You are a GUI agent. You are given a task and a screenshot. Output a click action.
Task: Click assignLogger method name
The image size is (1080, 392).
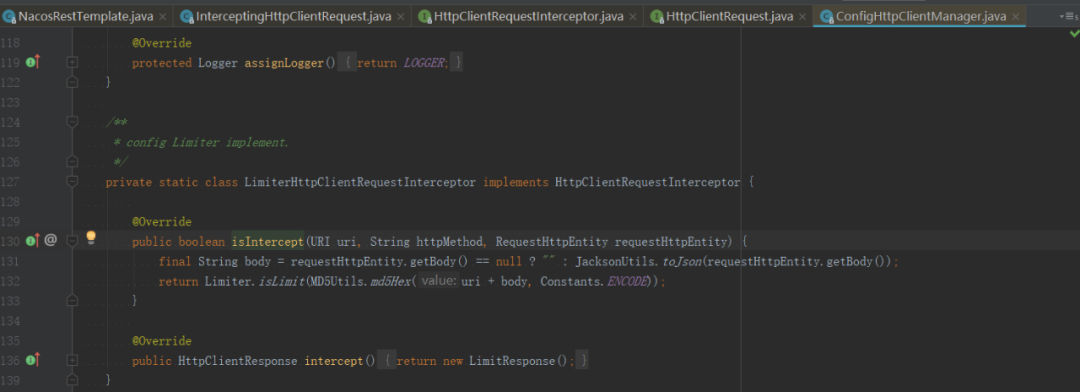[x=284, y=63]
